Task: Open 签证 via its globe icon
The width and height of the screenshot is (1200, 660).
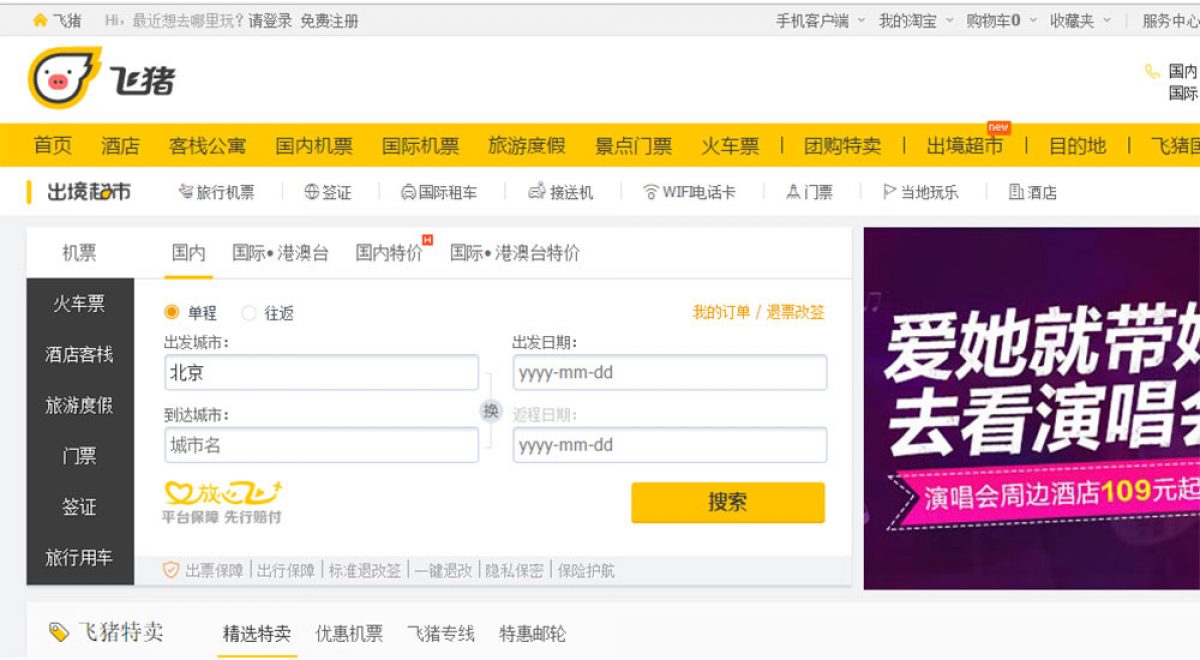Action: (x=311, y=192)
